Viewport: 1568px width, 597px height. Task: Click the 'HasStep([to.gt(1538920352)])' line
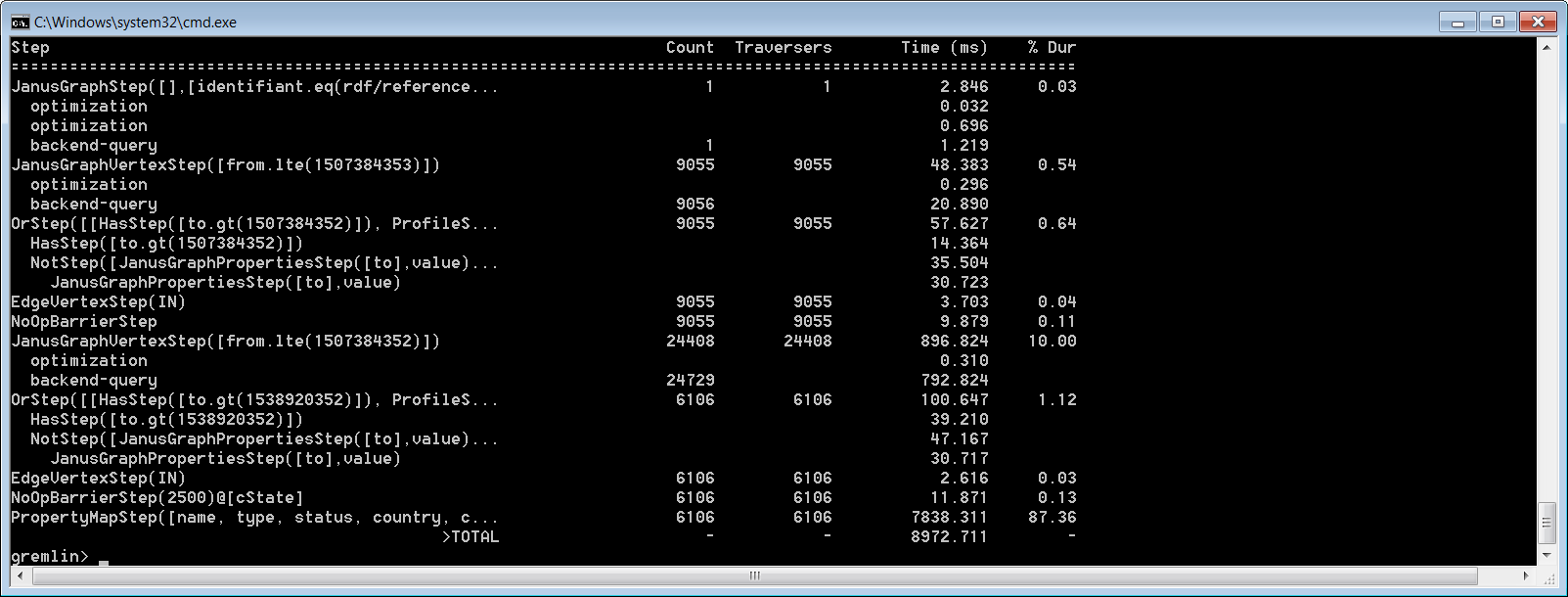coord(167,419)
